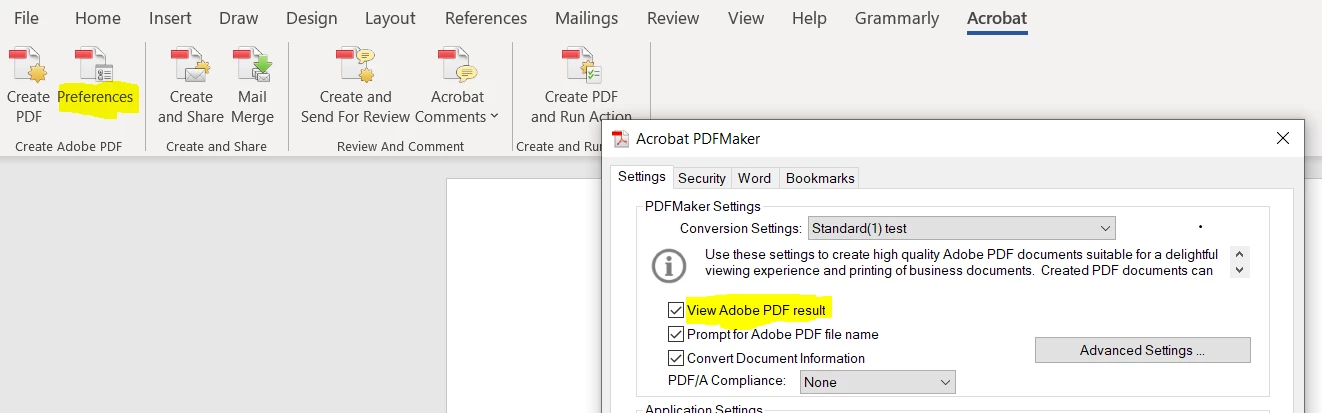Open the View ribbon tab
The height and width of the screenshot is (413, 1322).
pyautogui.click(x=746, y=18)
